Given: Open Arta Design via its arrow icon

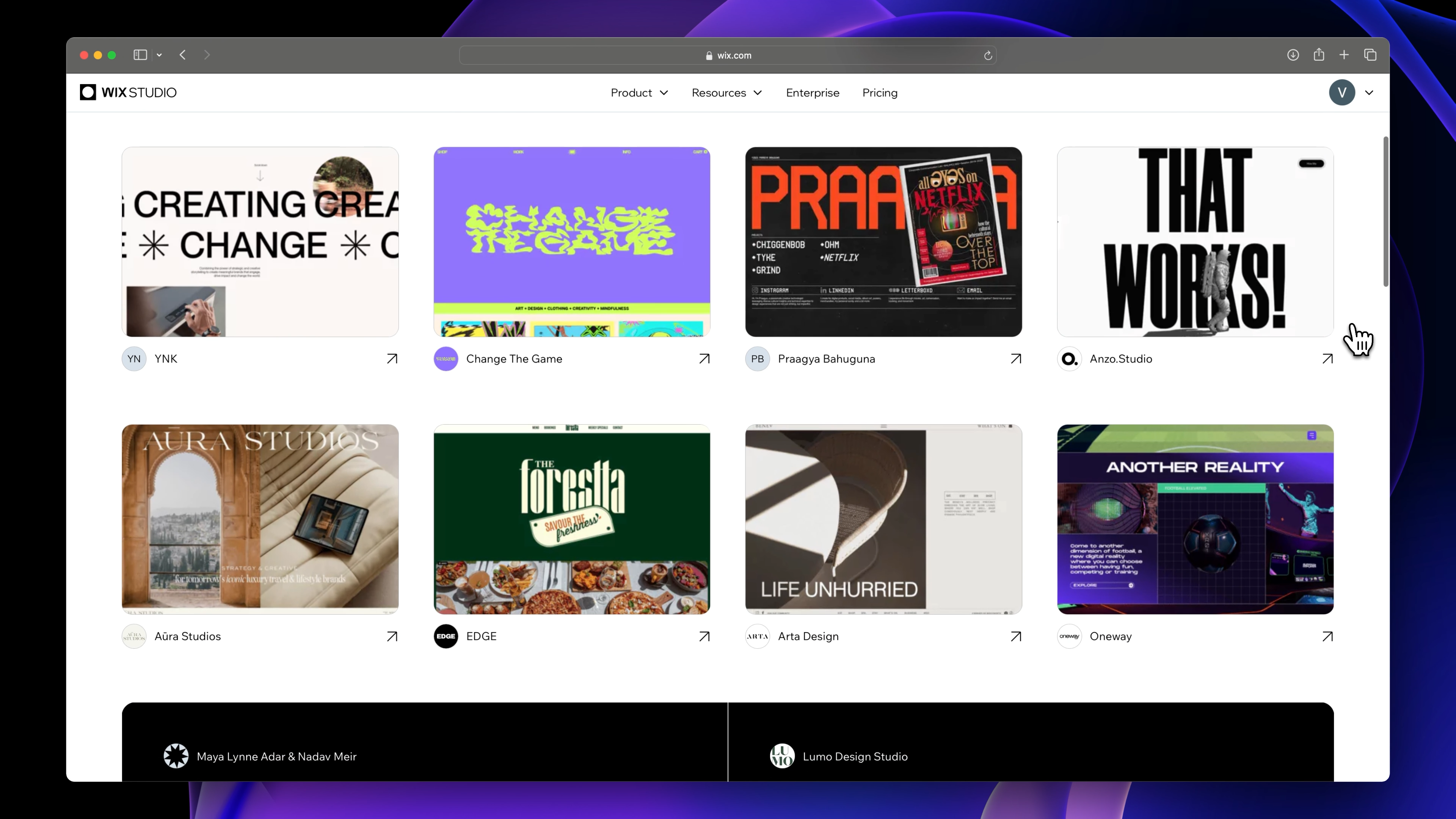Looking at the screenshot, I should (1016, 636).
